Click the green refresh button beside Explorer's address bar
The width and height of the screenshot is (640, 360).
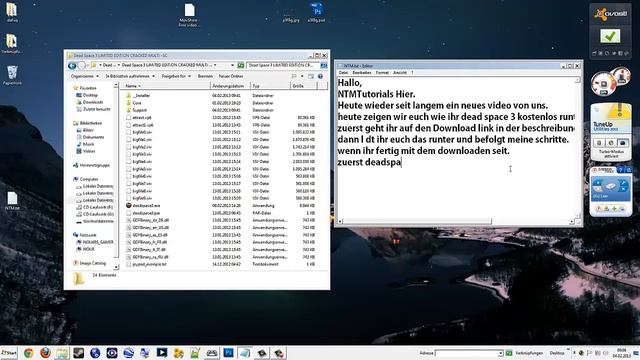click(x=241, y=65)
